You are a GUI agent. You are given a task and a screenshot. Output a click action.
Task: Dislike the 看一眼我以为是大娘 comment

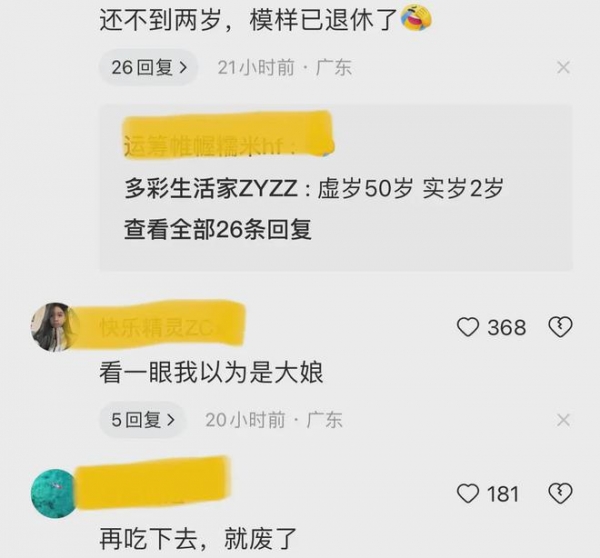pyautogui.click(x=561, y=327)
